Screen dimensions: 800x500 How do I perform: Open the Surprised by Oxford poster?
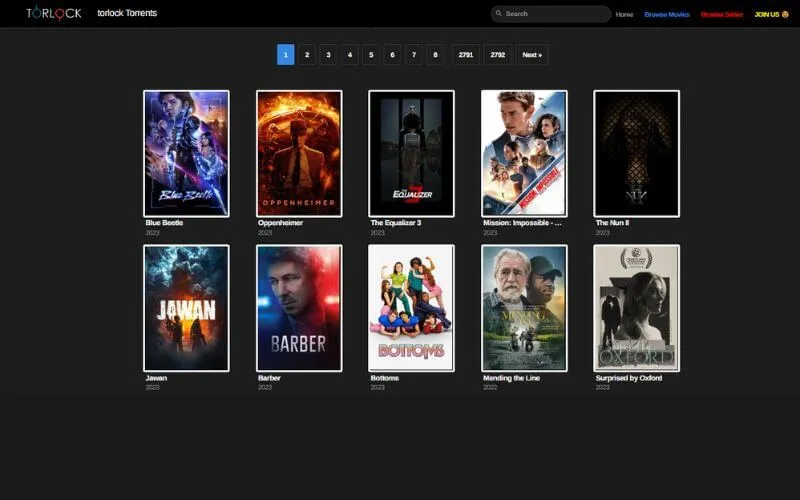click(636, 308)
